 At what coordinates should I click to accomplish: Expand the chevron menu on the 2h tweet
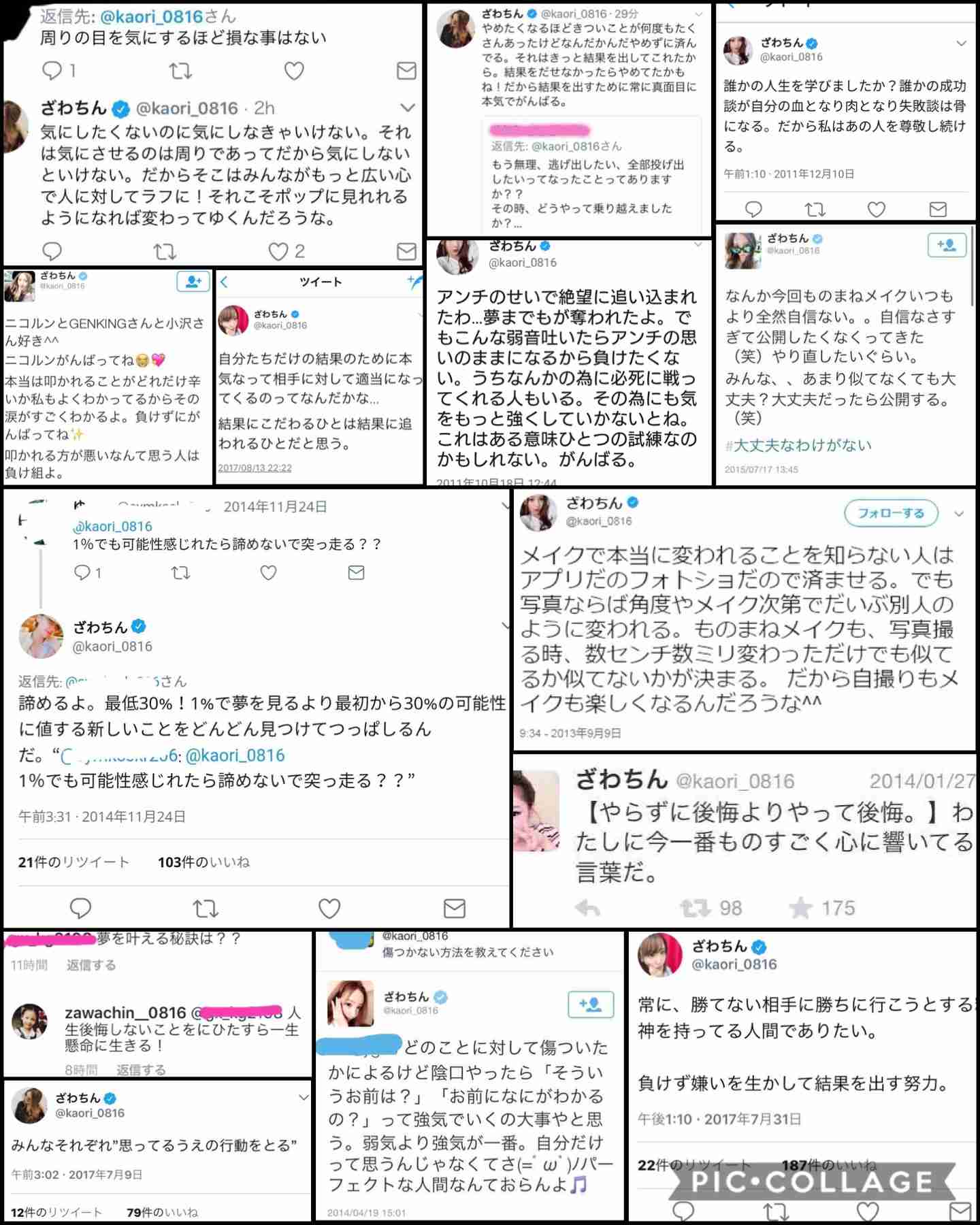tap(408, 108)
